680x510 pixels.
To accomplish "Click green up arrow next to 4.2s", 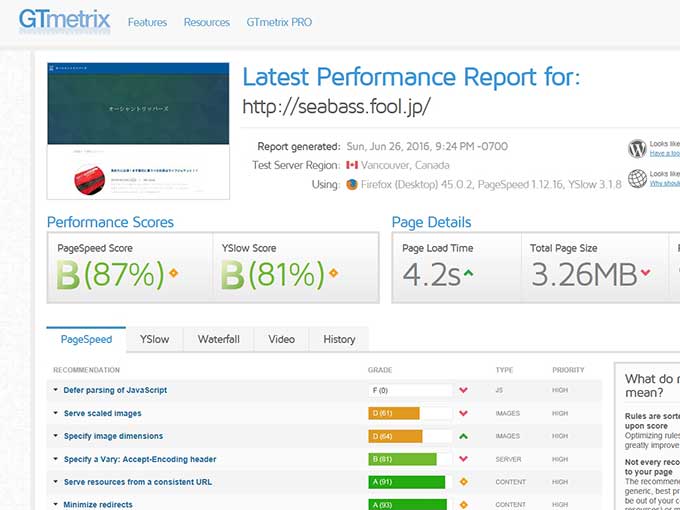I will (x=468, y=273).
